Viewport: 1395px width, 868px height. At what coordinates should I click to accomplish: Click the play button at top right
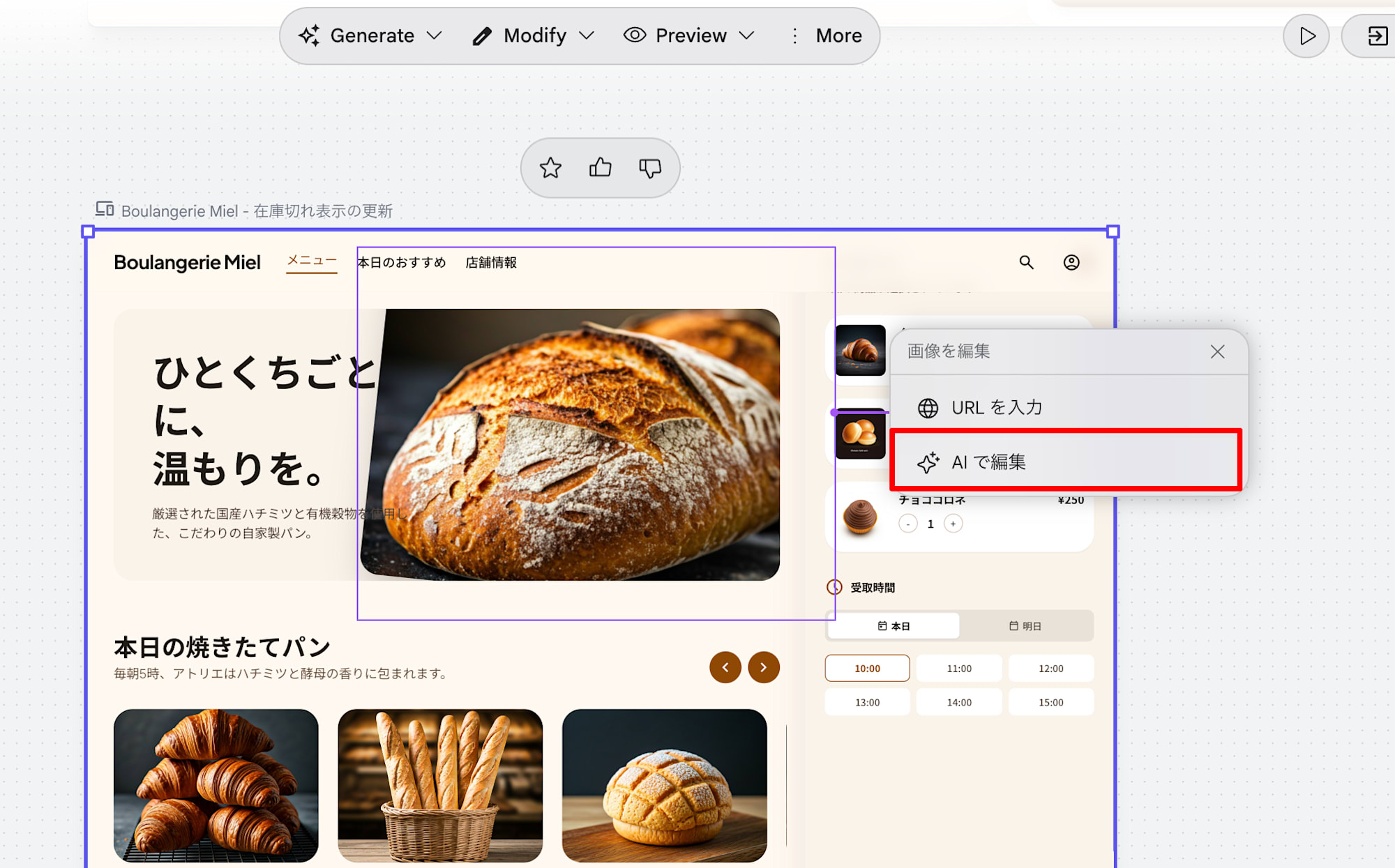(x=1306, y=36)
